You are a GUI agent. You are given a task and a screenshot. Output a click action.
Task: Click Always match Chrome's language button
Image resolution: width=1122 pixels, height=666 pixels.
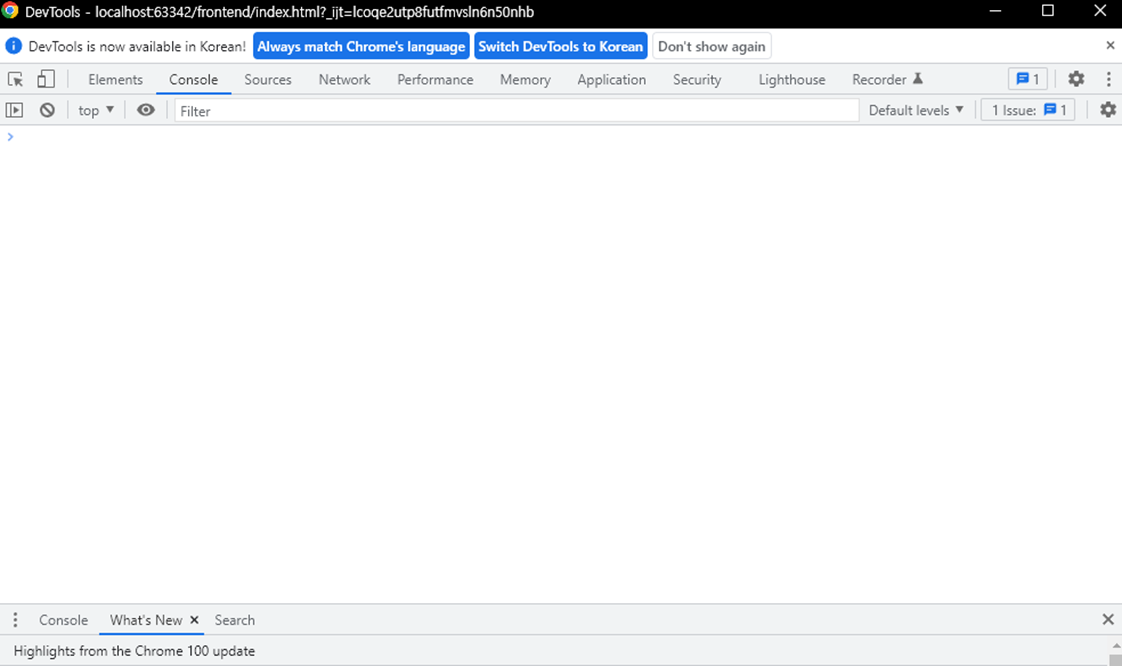tap(361, 46)
